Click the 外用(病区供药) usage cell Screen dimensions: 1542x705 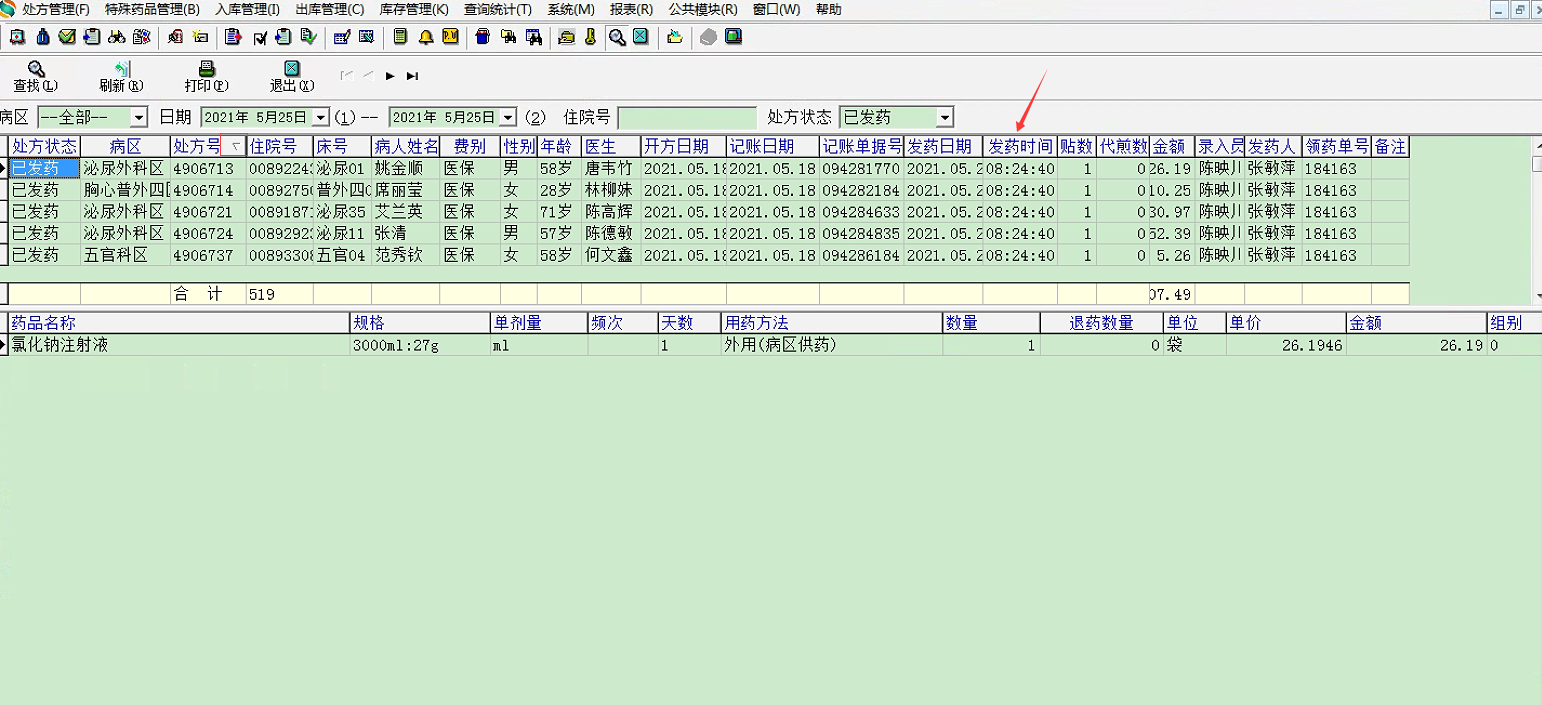(831, 345)
